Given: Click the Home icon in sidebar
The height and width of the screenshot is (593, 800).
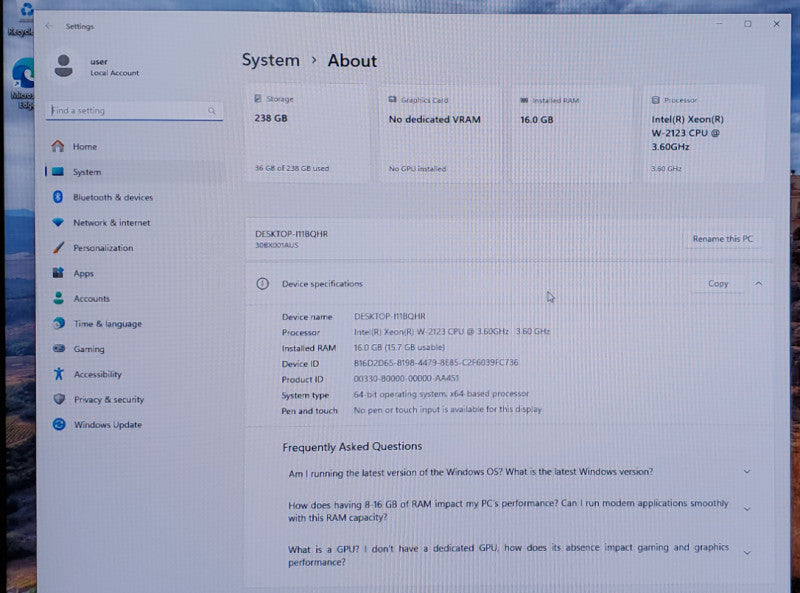Looking at the screenshot, I should 58,146.
